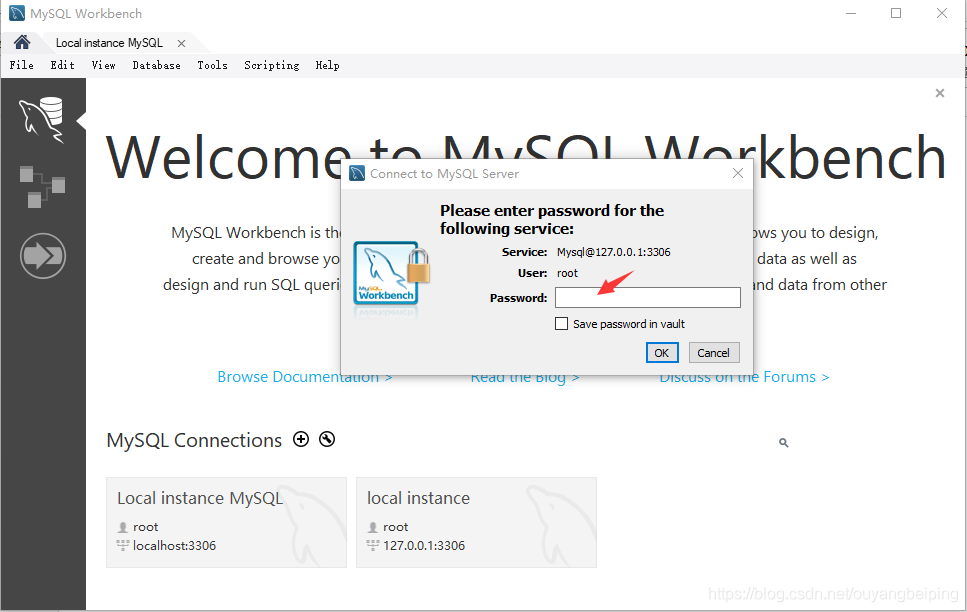967x612 pixels.
Task: Confirm password dialog with OK button
Action: coord(662,352)
